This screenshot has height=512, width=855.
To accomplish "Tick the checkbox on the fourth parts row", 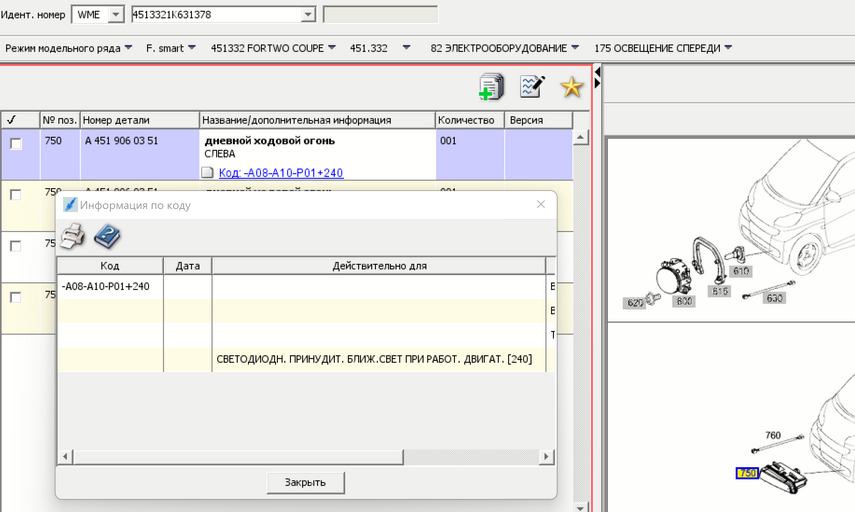I will pyautogui.click(x=16, y=297).
